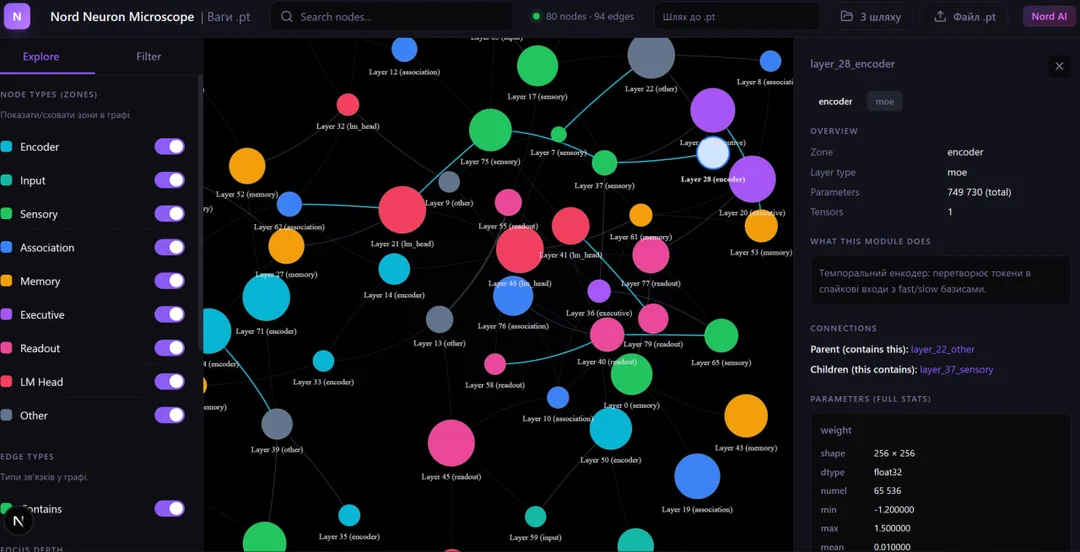Image resolution: width=1080 pixels, height=552 pixels.
Task: Select the Layer 65 (sensory) node
Action: coord(721,336)
